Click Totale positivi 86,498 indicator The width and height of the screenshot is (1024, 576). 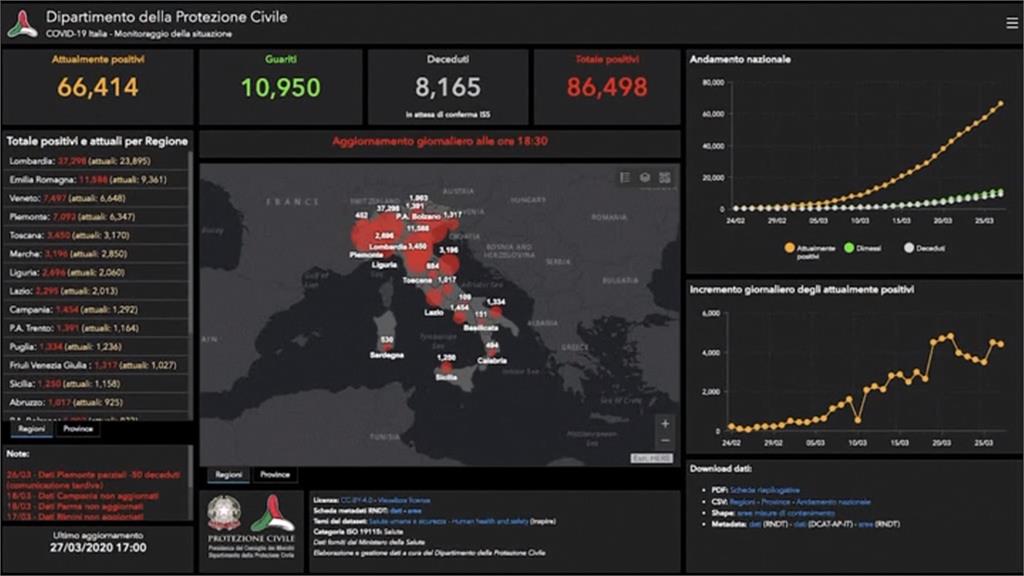pos(607,87)
